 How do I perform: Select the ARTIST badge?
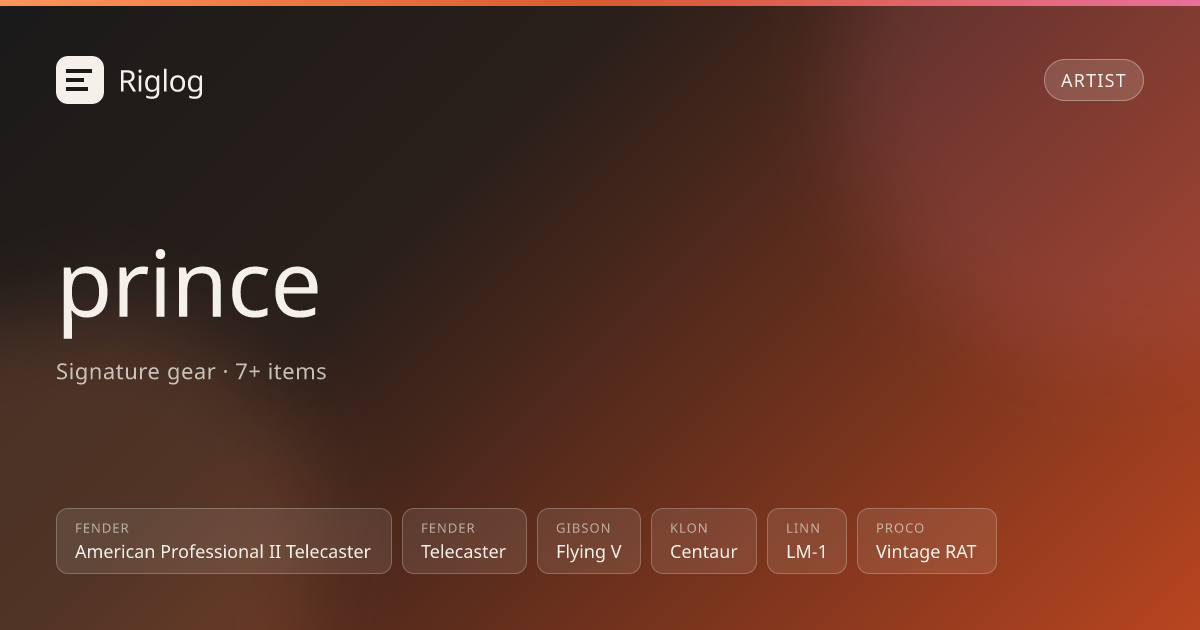[1093, 80]
